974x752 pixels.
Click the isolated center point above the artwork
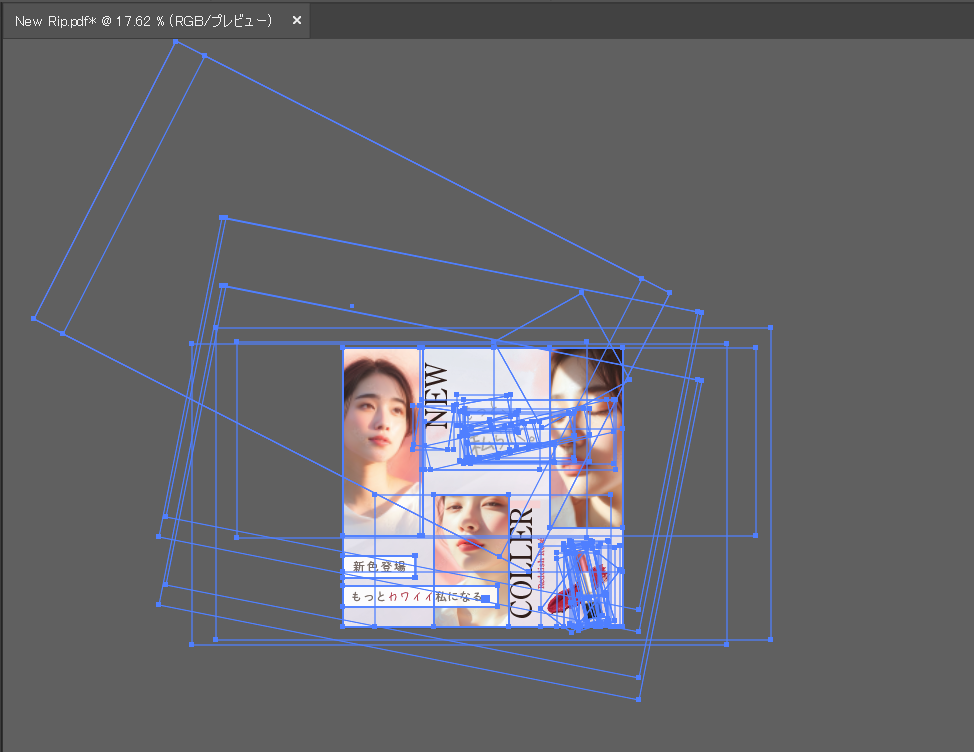point(351,306)
